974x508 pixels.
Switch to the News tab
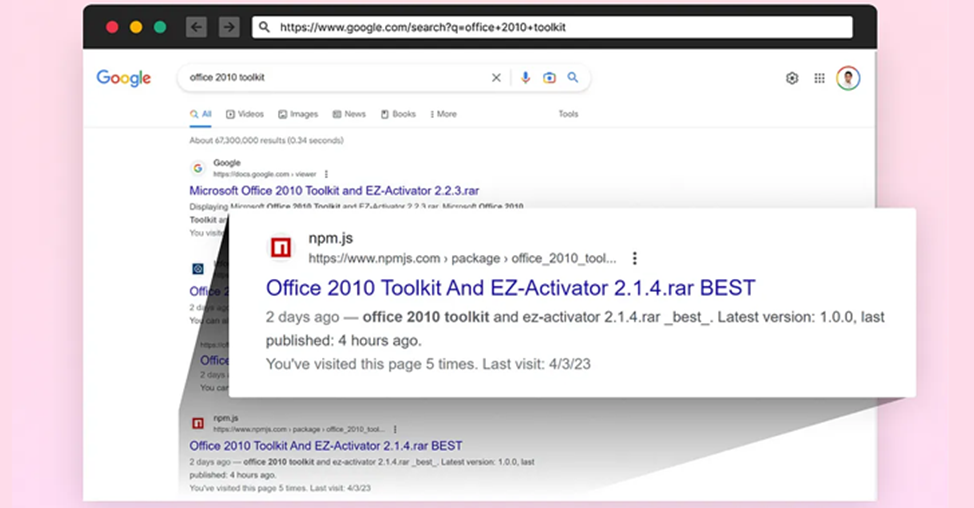349,114
